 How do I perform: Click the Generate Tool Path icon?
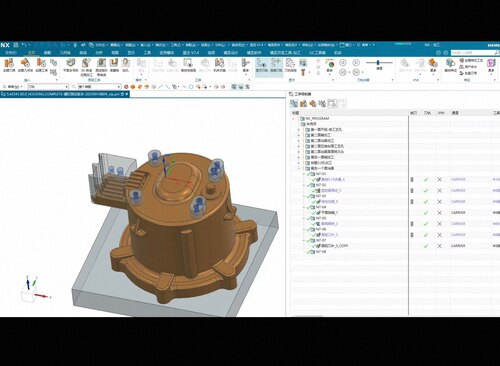pyautogui.click(x=158, y=65)
